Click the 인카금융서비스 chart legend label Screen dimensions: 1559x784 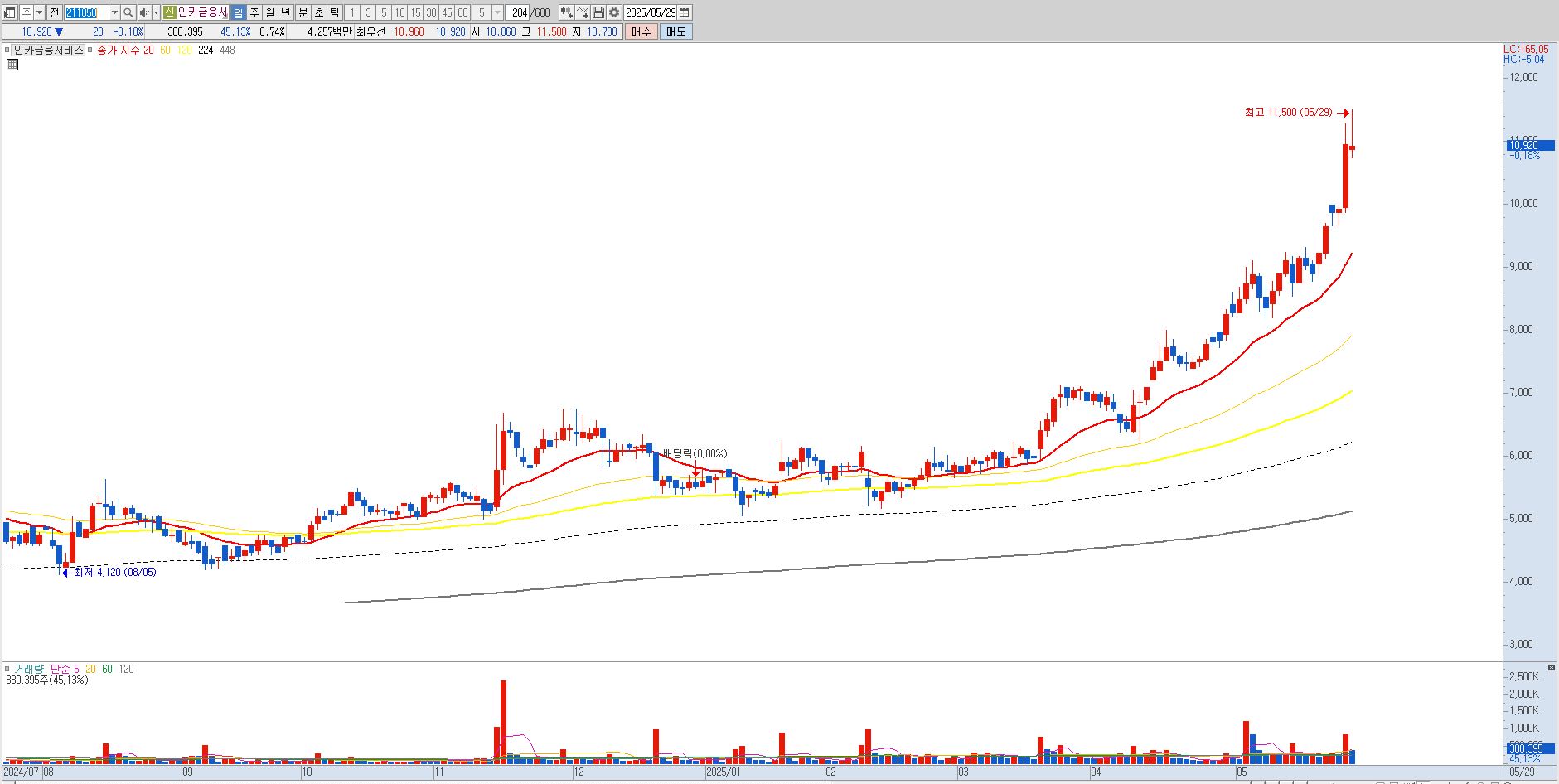click(x=48, y=50)
